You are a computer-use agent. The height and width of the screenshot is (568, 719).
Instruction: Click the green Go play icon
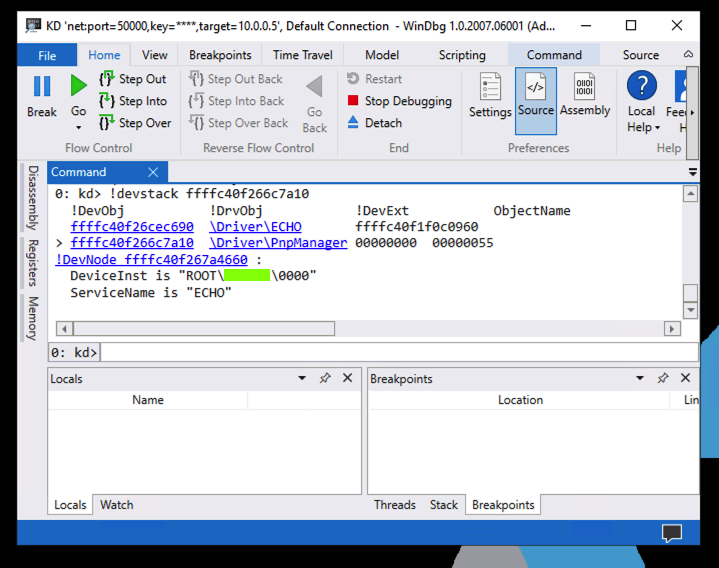click(78, 86)
